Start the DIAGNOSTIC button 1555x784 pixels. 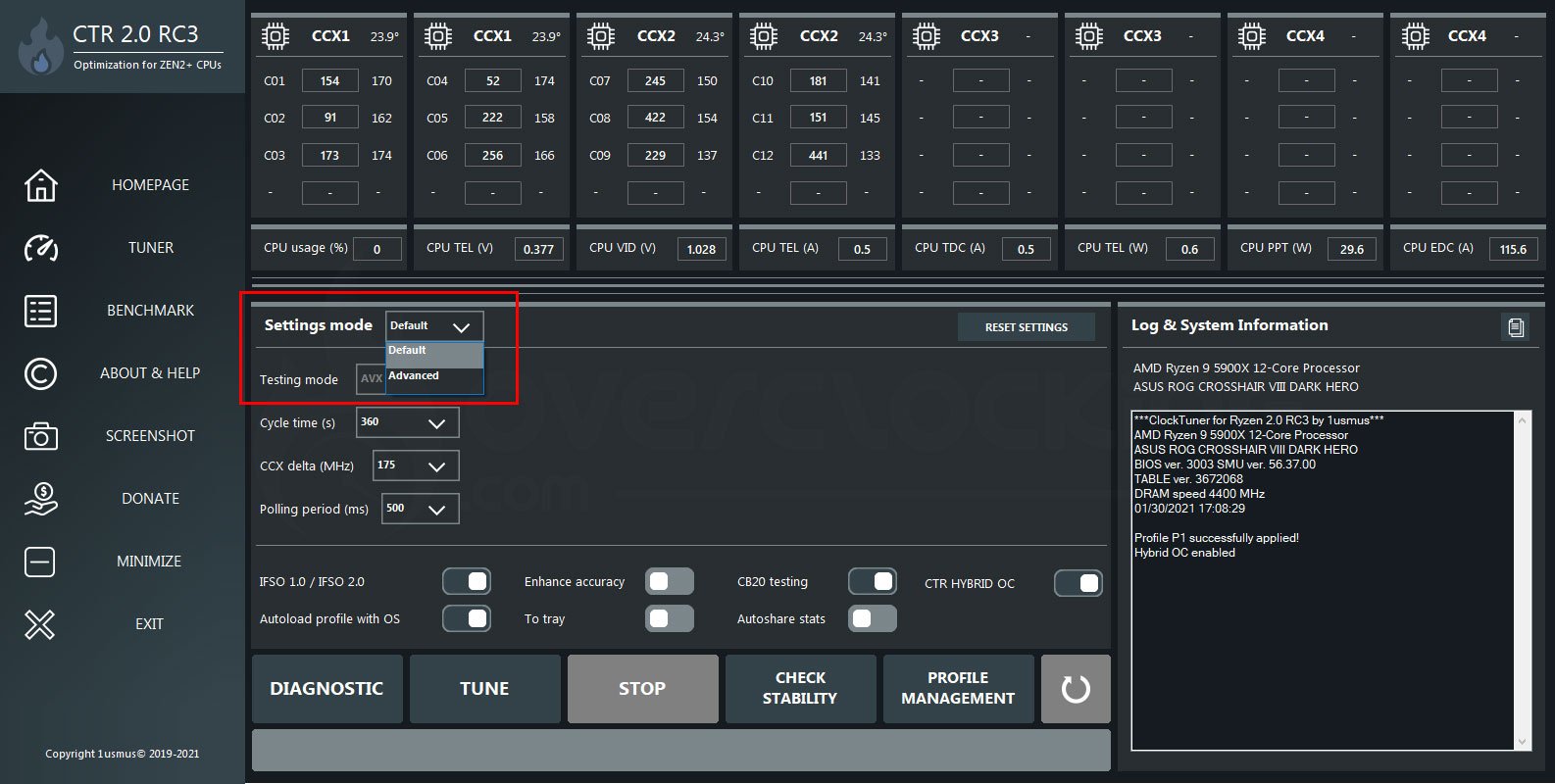(x=327, y=689)
